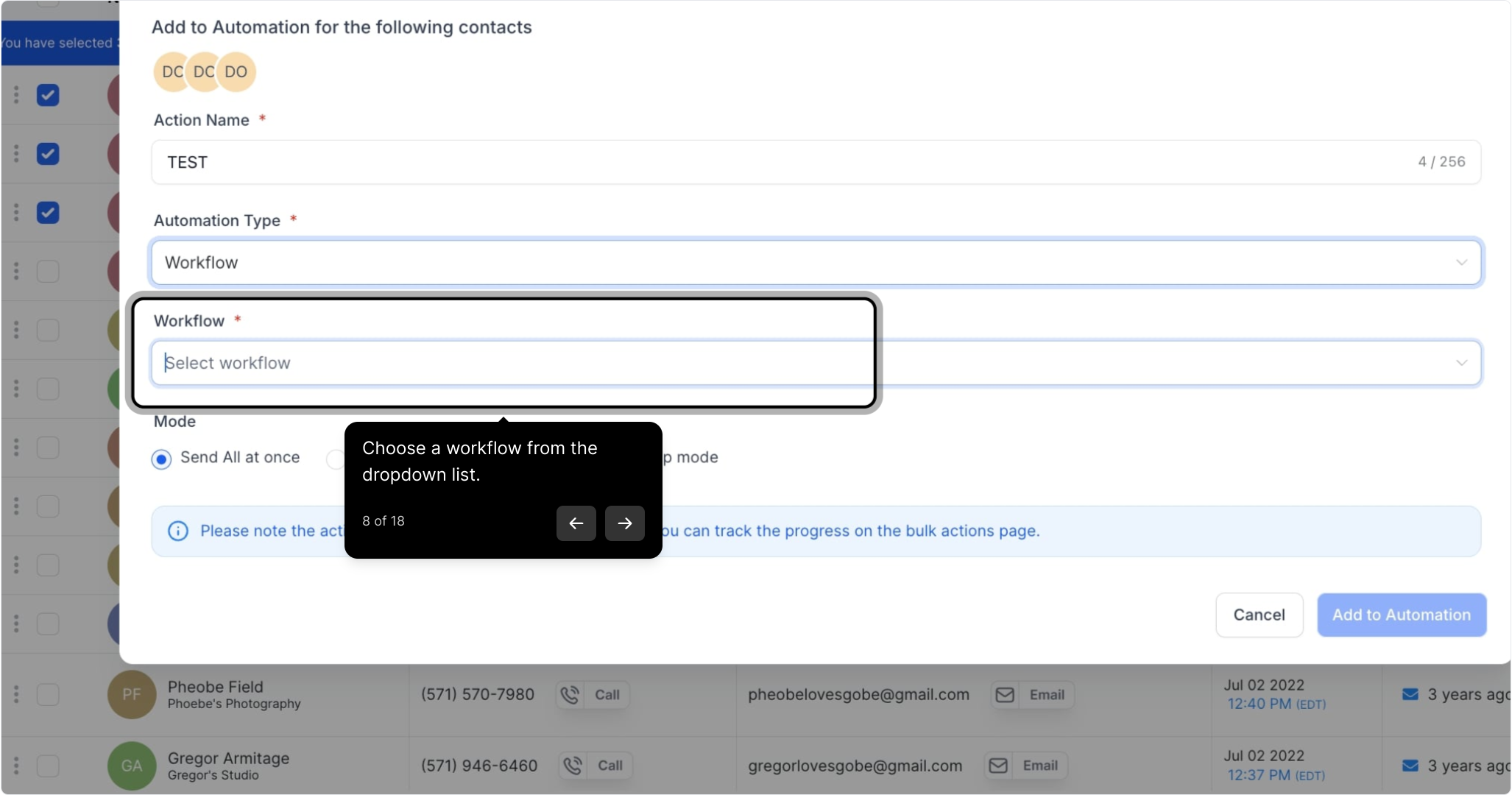Click the Add to Automation button
This screenshot has height=795, width=1512.
(1401, 615)
